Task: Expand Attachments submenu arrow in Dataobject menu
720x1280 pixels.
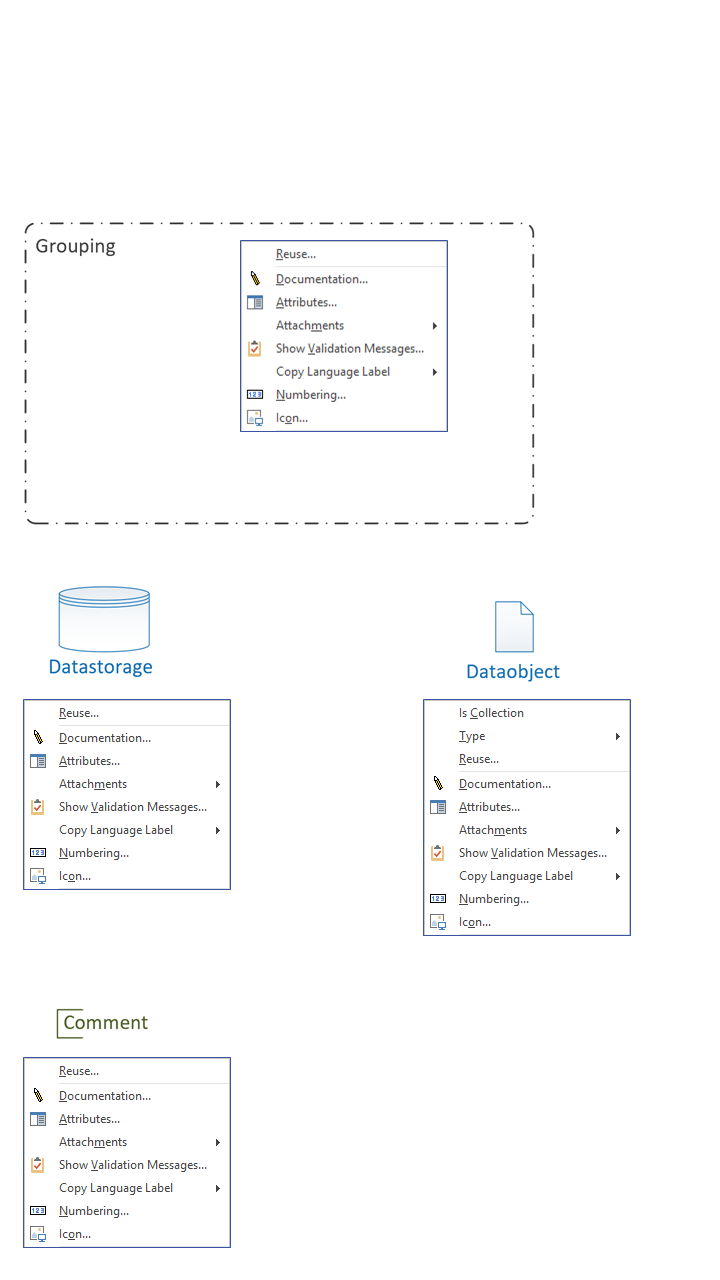Action: [x=618, y=831]
